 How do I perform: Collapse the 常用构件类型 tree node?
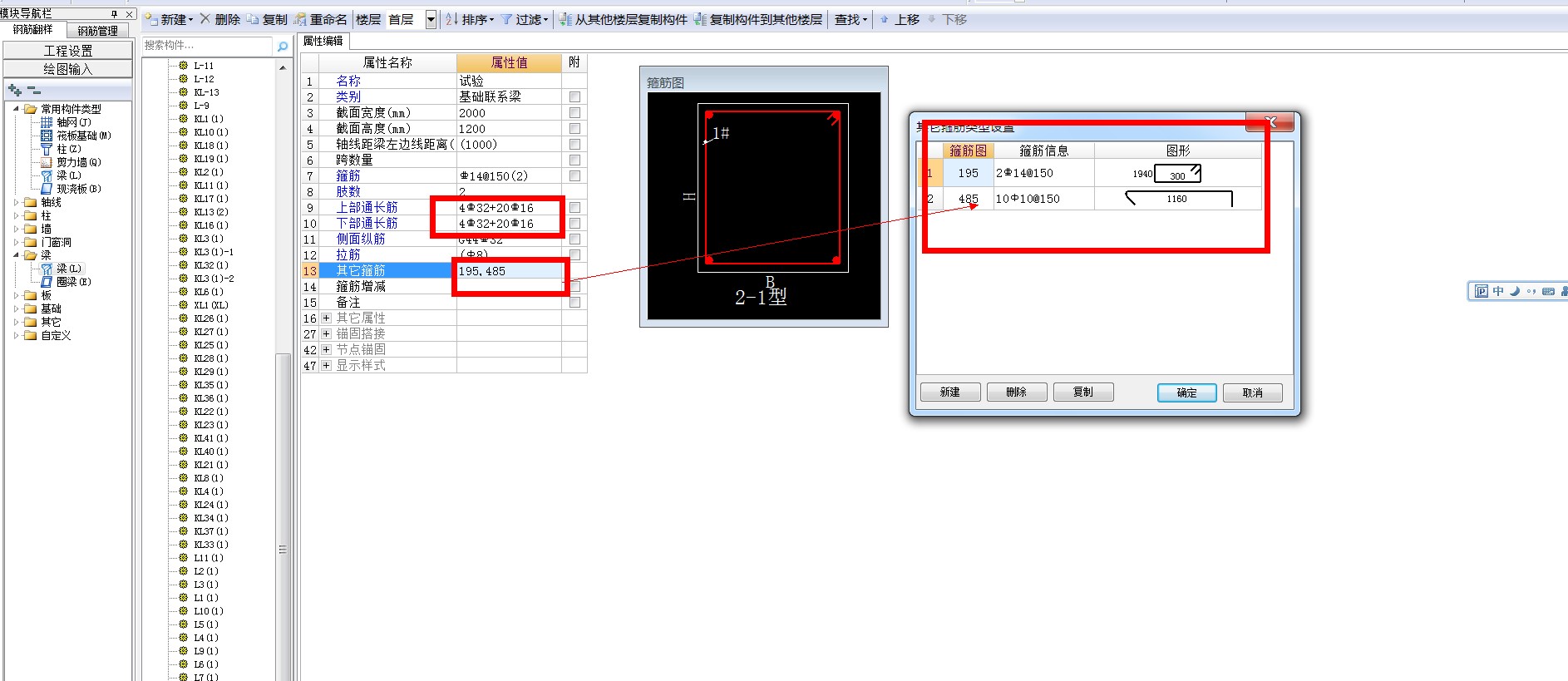click(x=16, y=109)
